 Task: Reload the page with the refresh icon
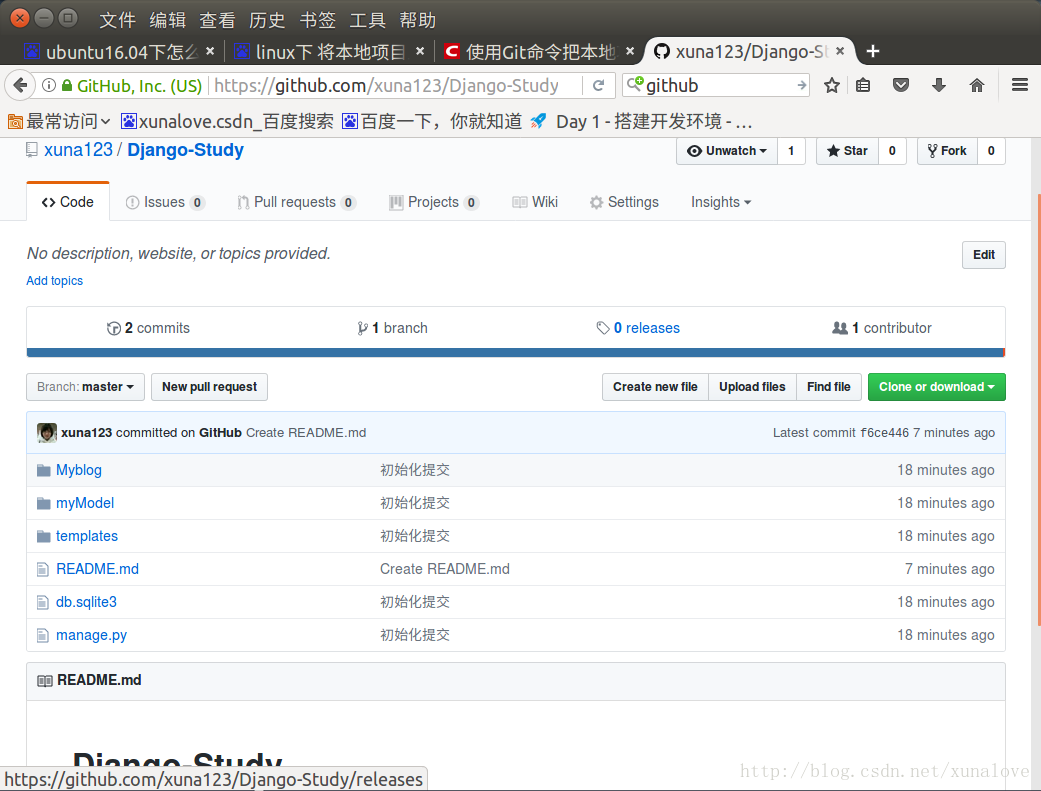598,86
